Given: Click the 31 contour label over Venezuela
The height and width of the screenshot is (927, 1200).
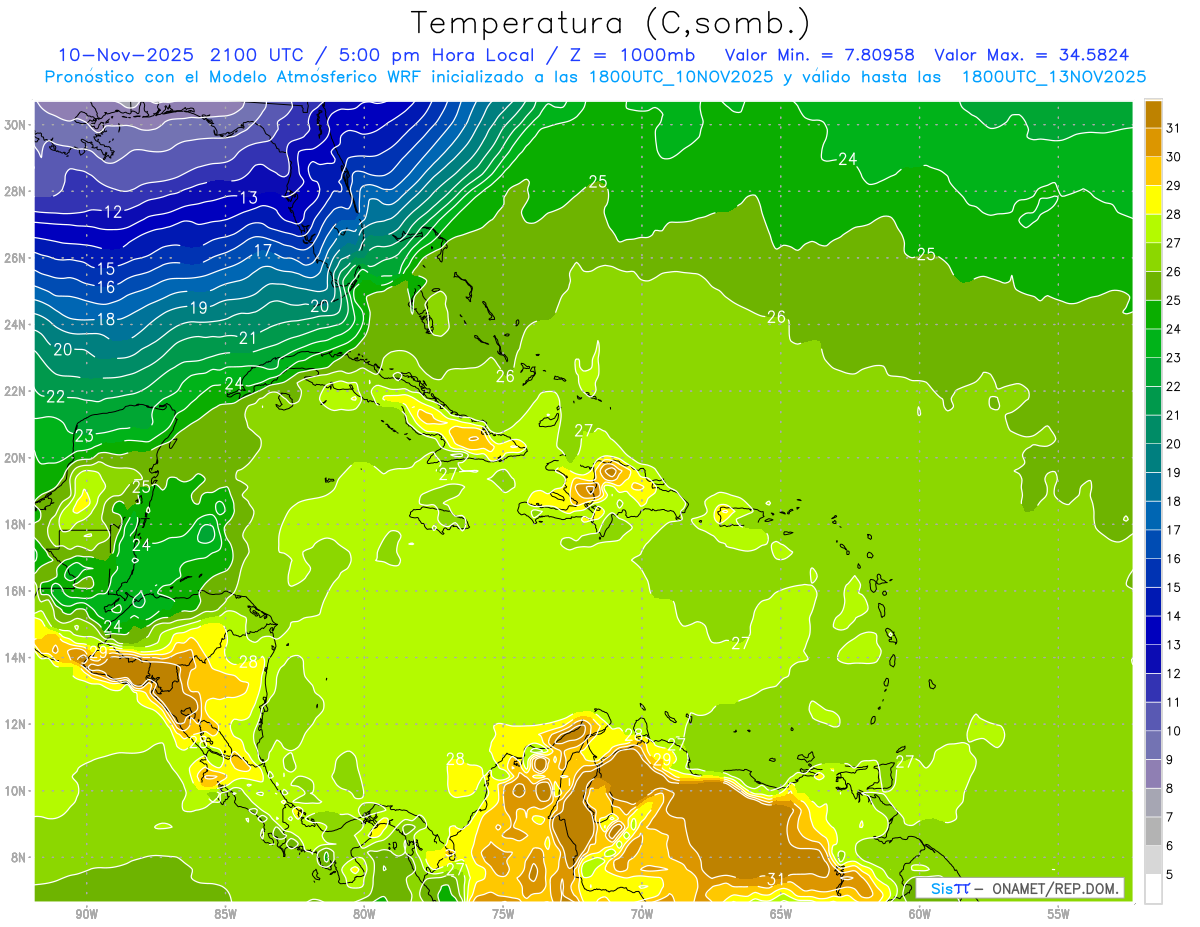Looking at the screenshot, I should pos(775,879).
